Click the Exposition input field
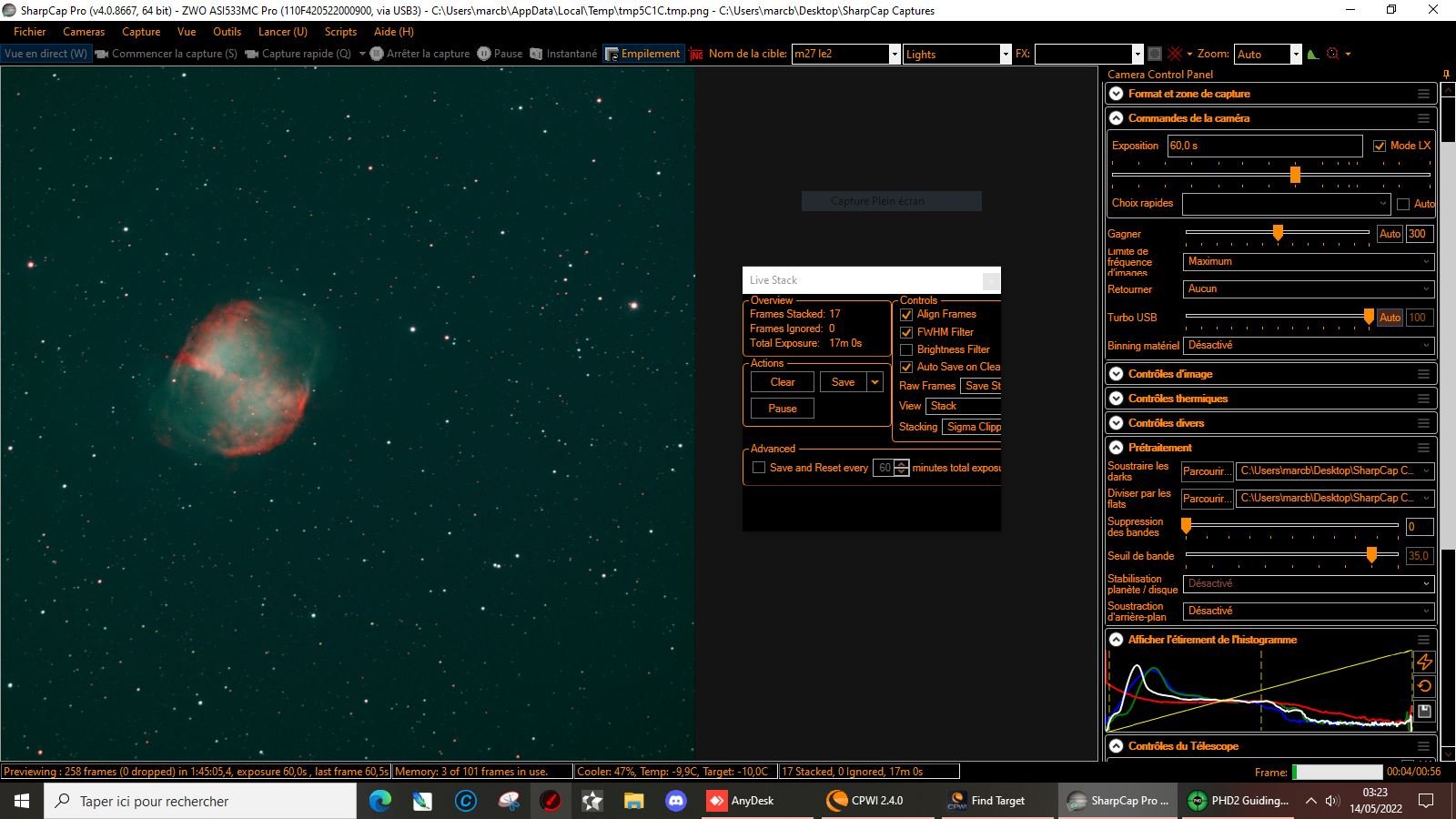Image resolution: width=1456 pixels, height=819 pixels. coord(1263,146)
